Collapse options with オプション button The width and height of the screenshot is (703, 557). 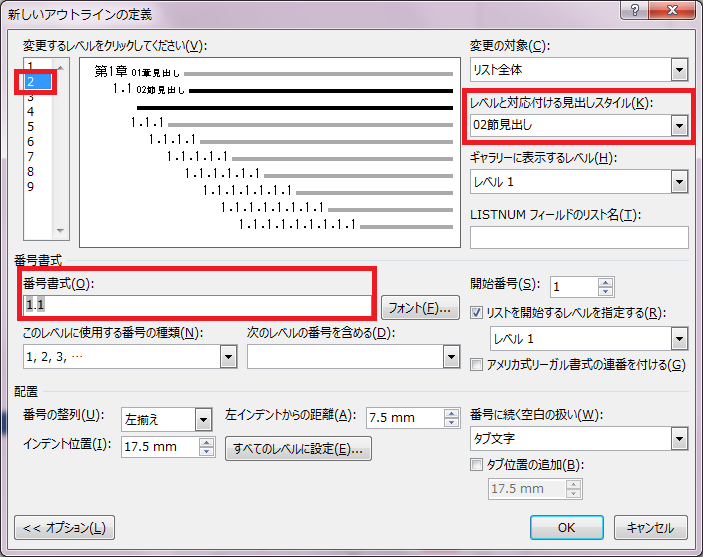(65, 528)
